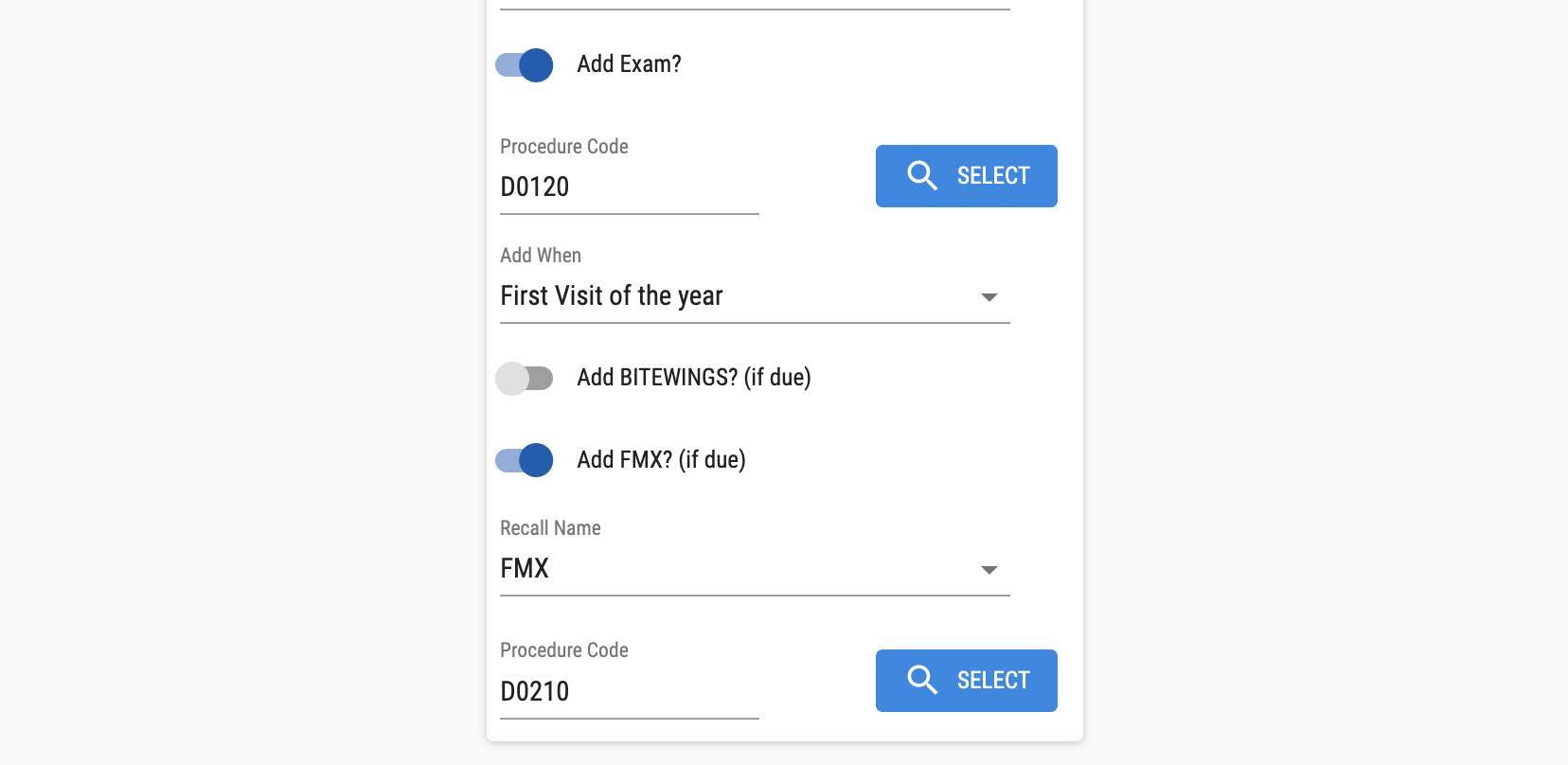Viewport: 1568px width, 765px height.
Task: Turn off the Add Exam switch
Action: point(525,65)
